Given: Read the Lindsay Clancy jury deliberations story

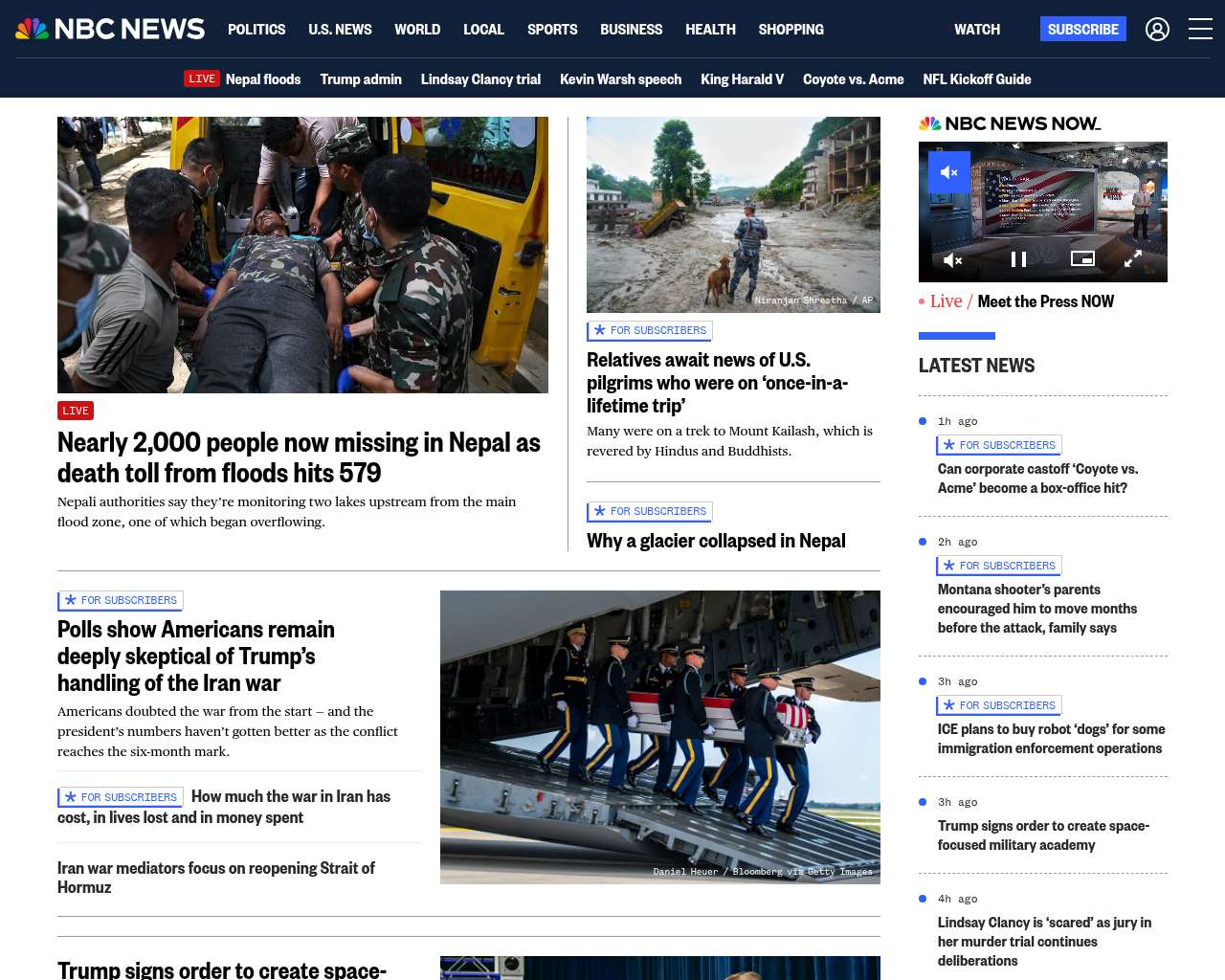Looking at the screenshot, I should (x=1044, y=942).
